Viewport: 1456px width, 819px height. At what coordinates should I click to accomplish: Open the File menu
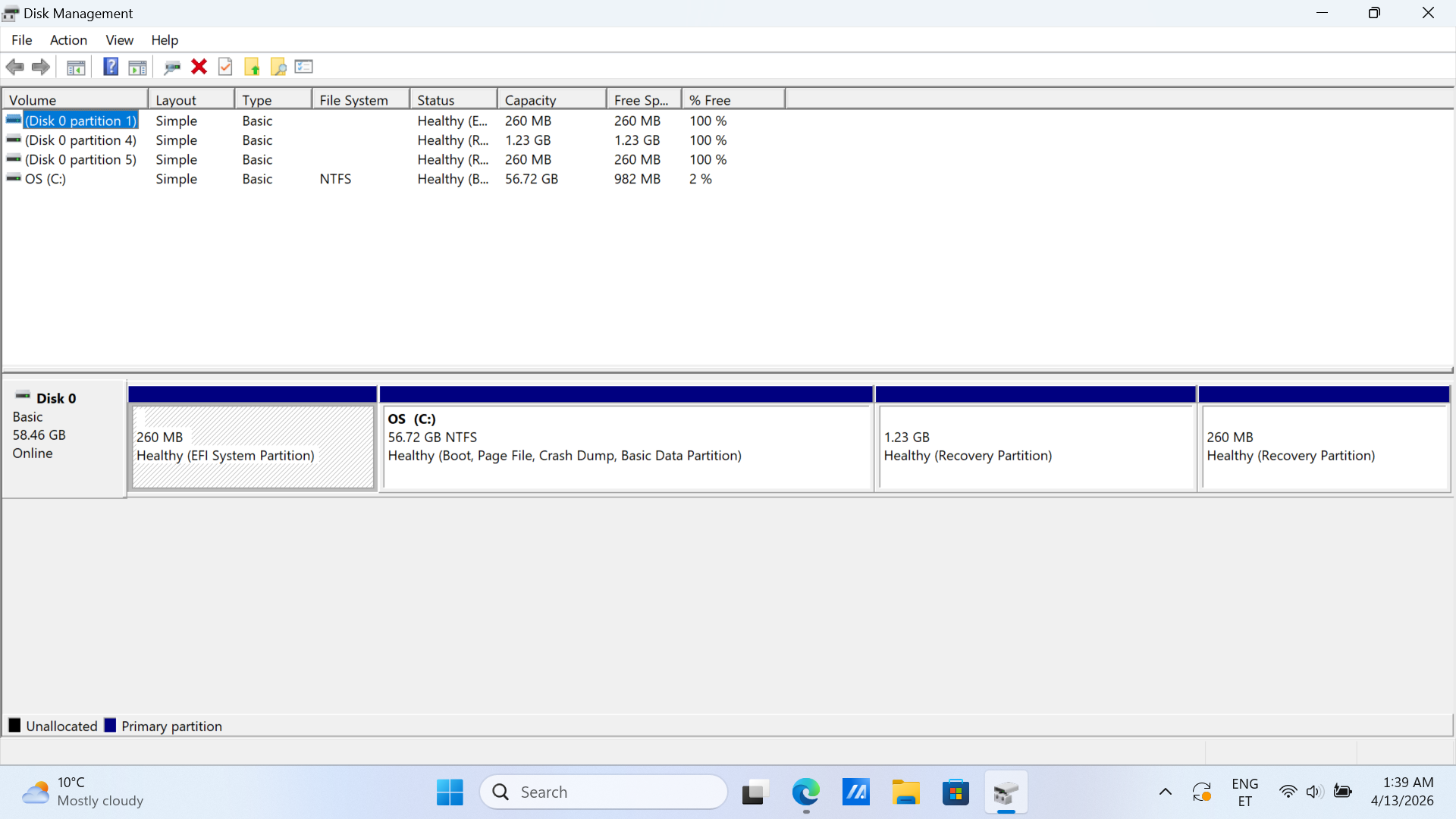(21, 40)
